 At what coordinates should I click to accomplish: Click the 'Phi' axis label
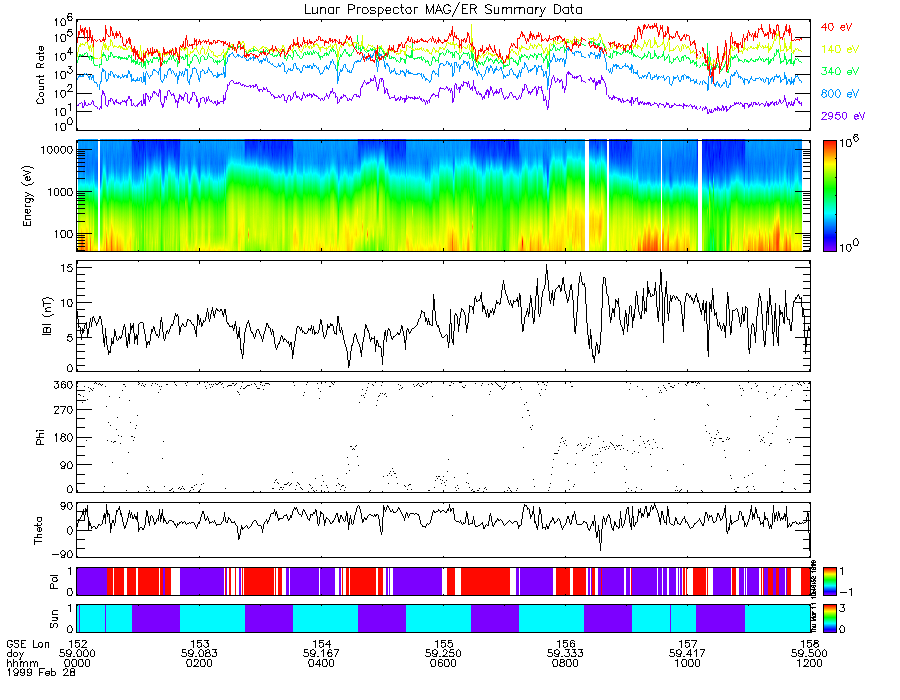(40, 437)
